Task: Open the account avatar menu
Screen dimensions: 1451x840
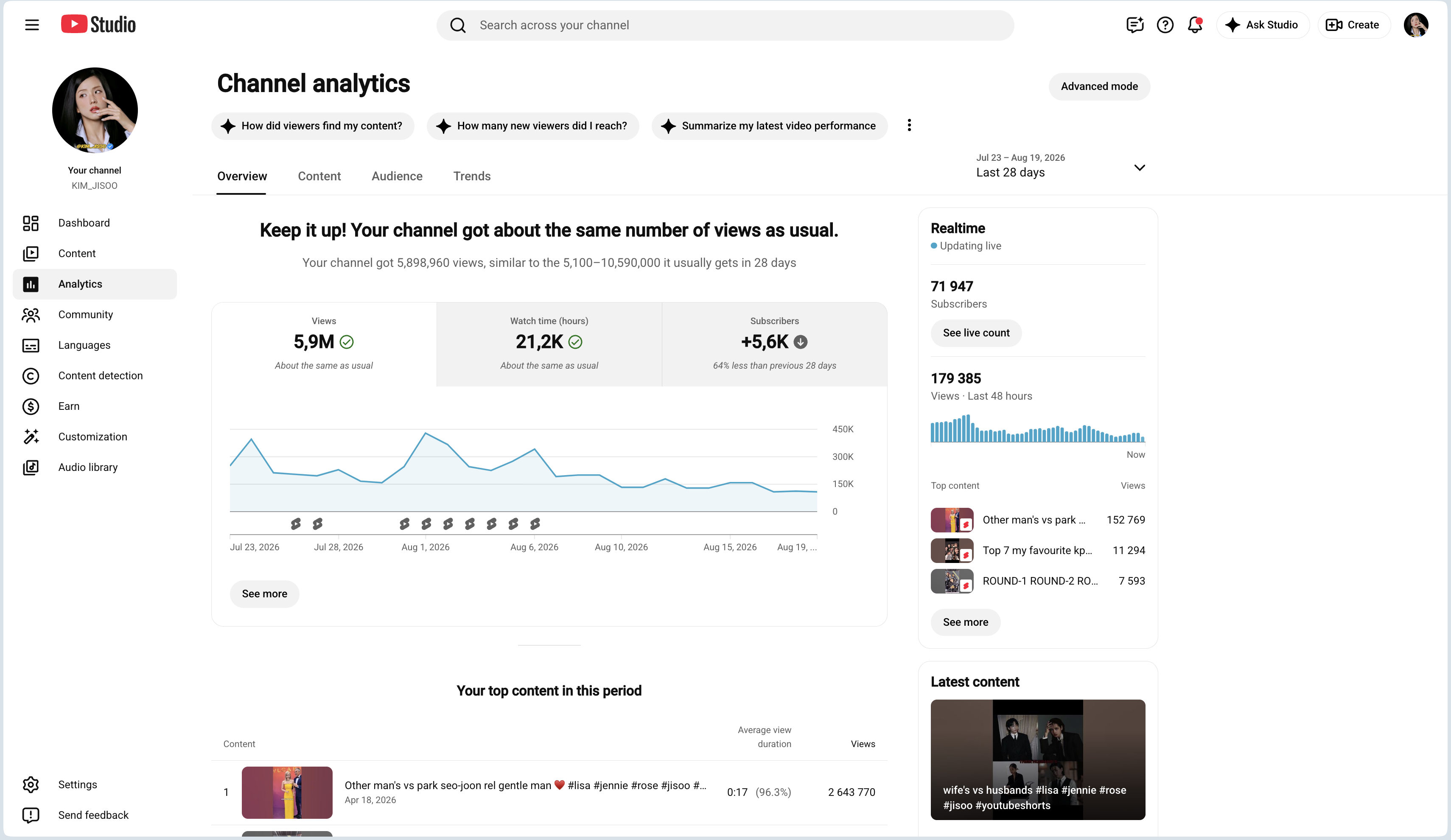Action: click(1415, 25)
